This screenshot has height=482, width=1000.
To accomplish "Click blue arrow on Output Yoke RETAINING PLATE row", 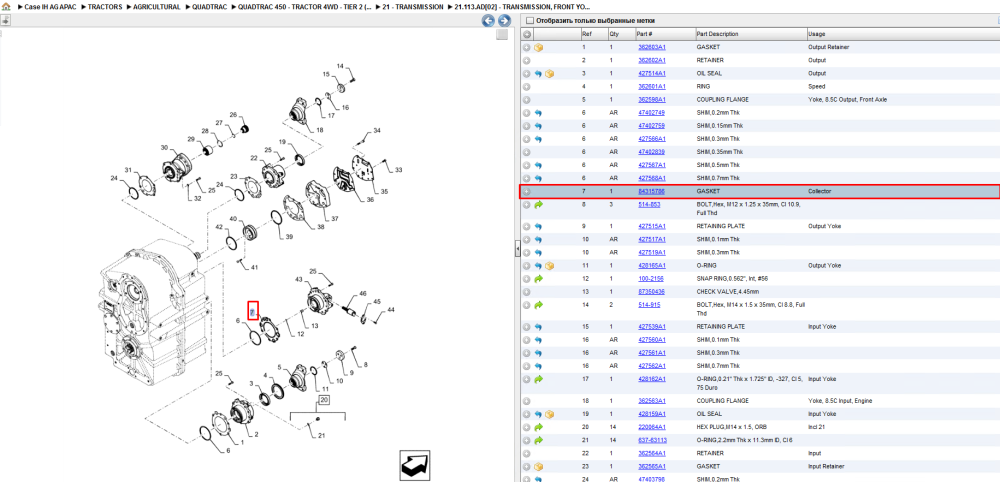I will pyautogui.click(x=538, y=226).
